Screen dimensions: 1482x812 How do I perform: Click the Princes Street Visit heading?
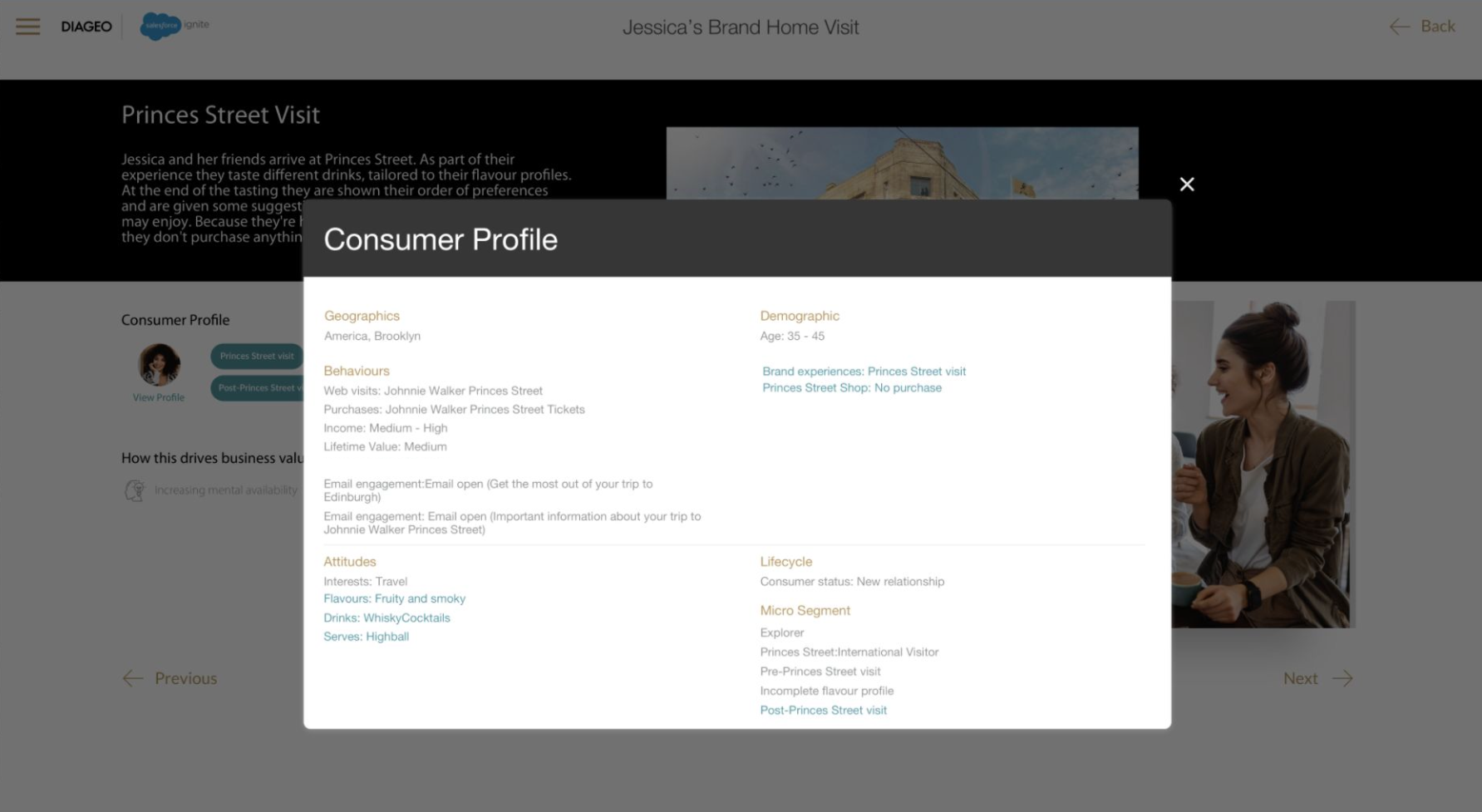coord(220,115)
